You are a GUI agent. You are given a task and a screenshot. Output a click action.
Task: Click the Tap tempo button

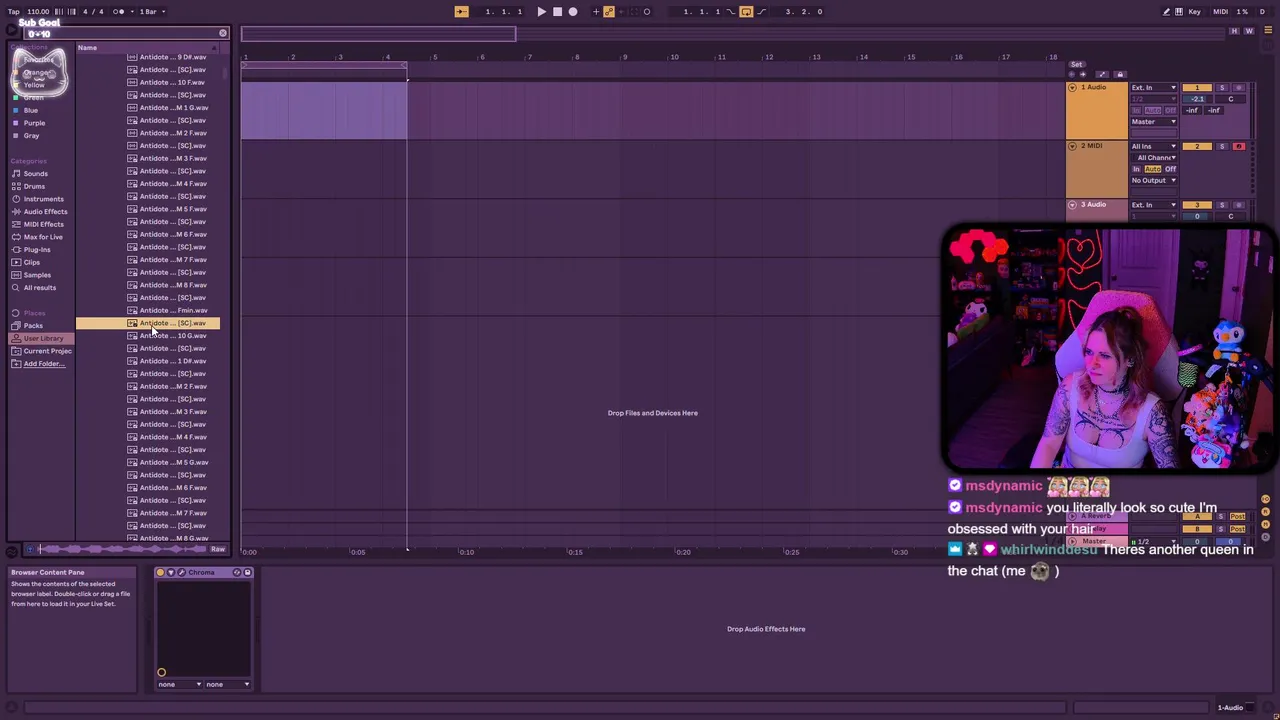pos(14,12)
